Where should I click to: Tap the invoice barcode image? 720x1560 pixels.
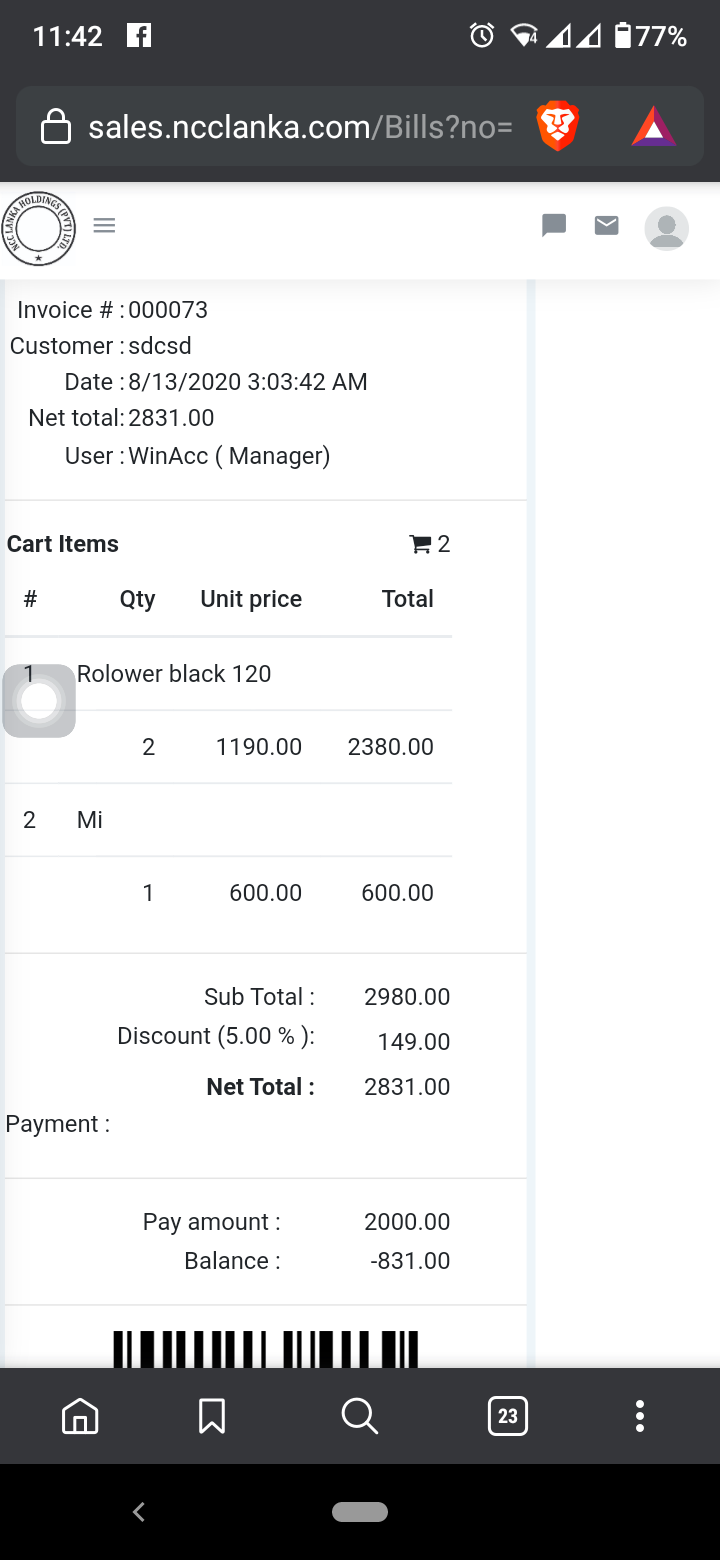coord(265,1348)
